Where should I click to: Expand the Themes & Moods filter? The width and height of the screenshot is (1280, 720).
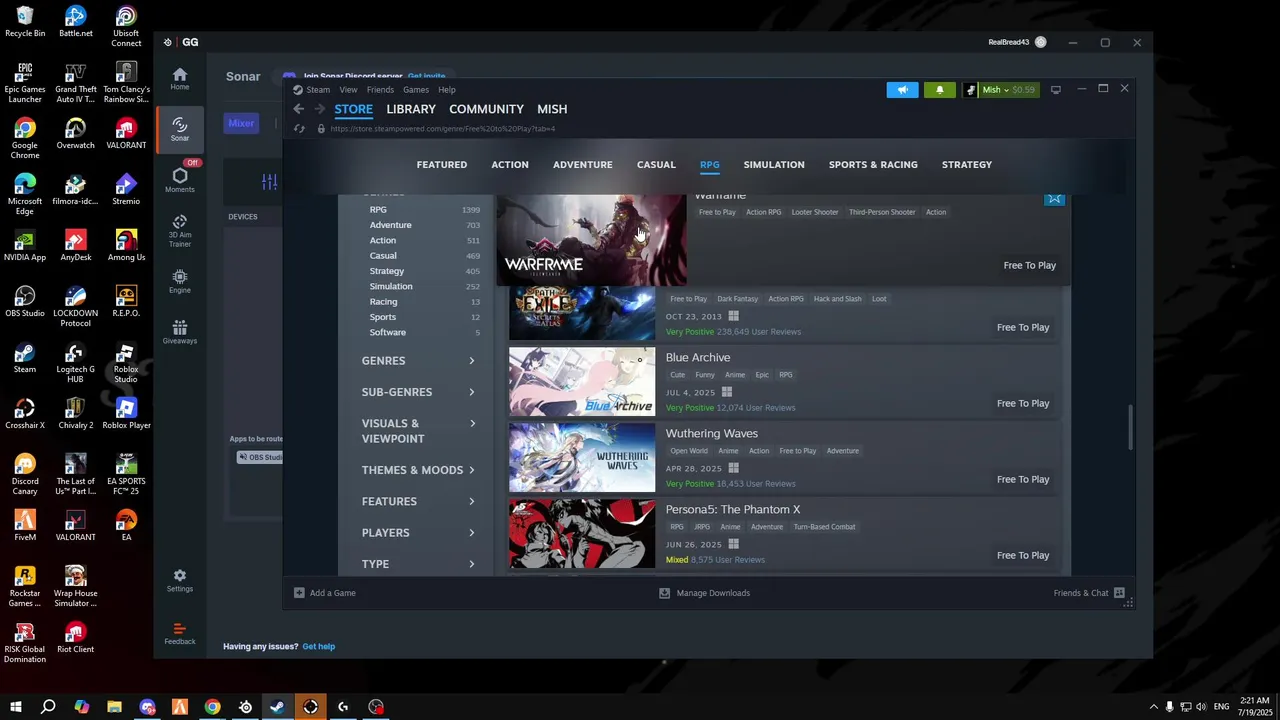pyautogui.click(x=418, y=470)
